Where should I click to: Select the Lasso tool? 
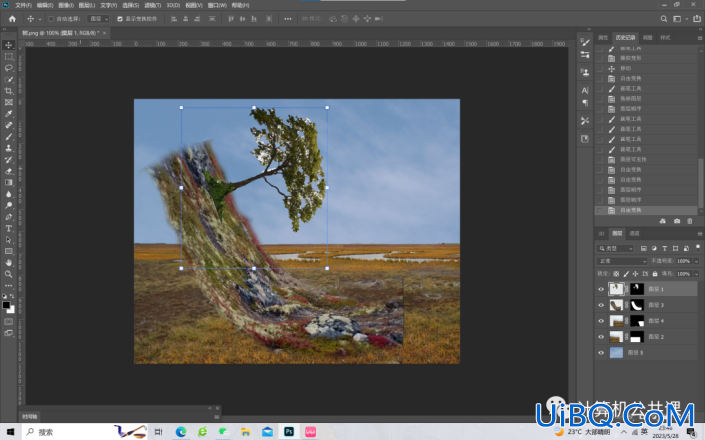9,68
